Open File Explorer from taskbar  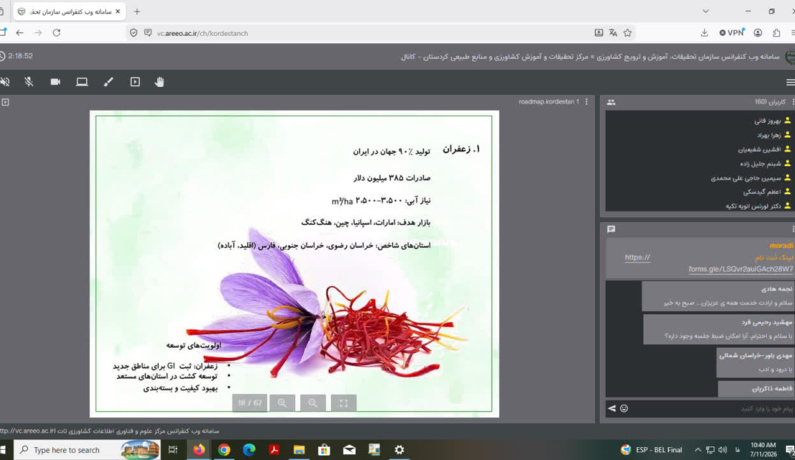(x=299, y=450)
